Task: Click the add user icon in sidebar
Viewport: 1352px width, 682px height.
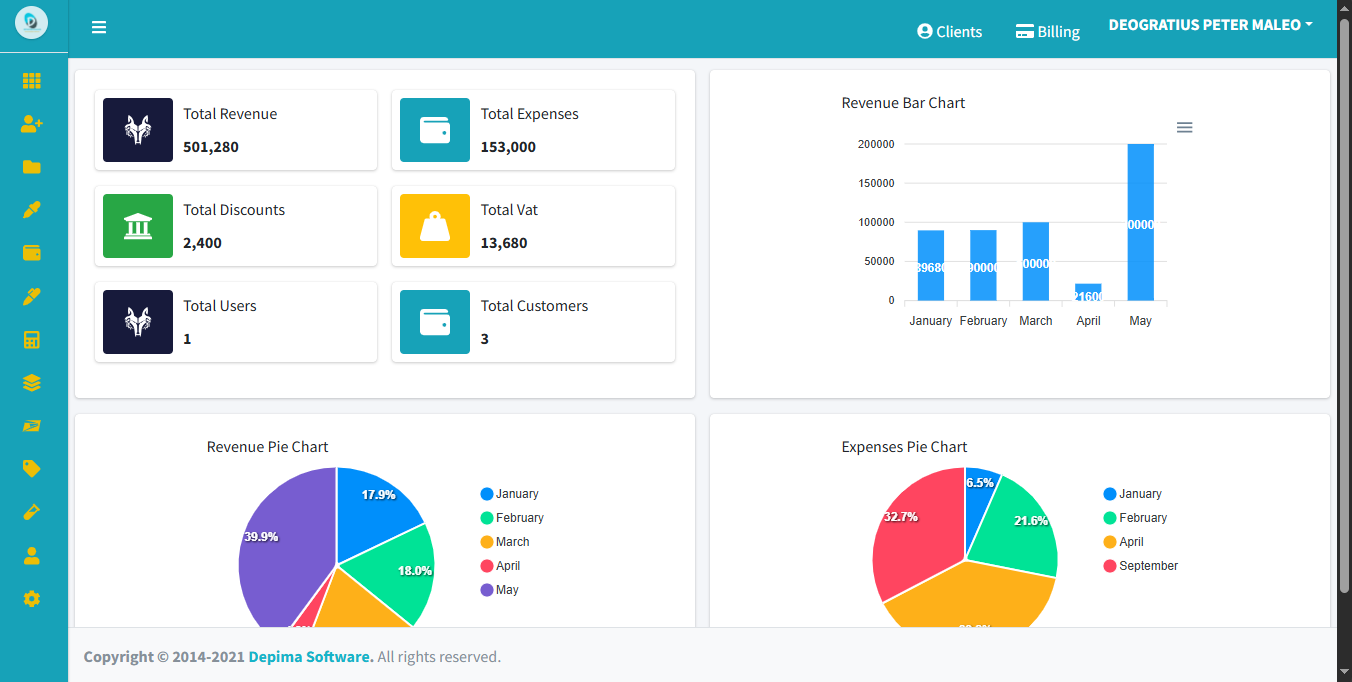Action: tap(32, 124)
